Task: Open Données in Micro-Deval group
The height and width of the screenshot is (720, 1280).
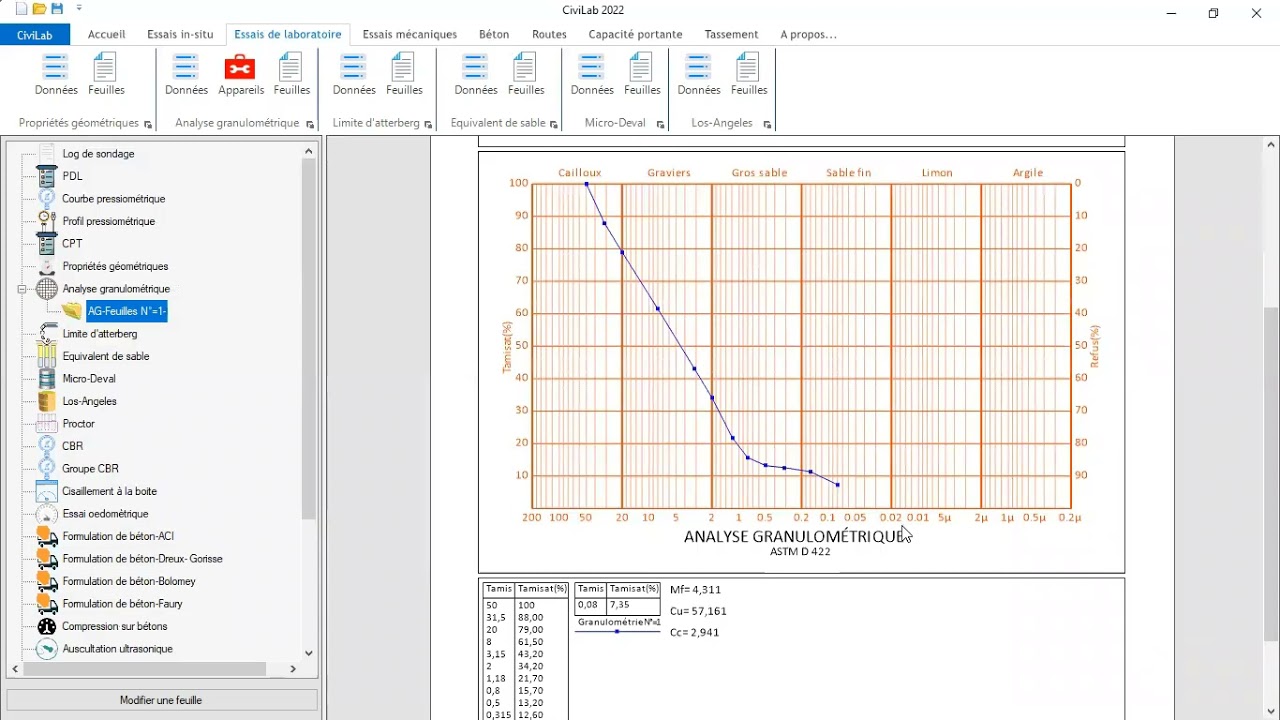Action: 592,74
